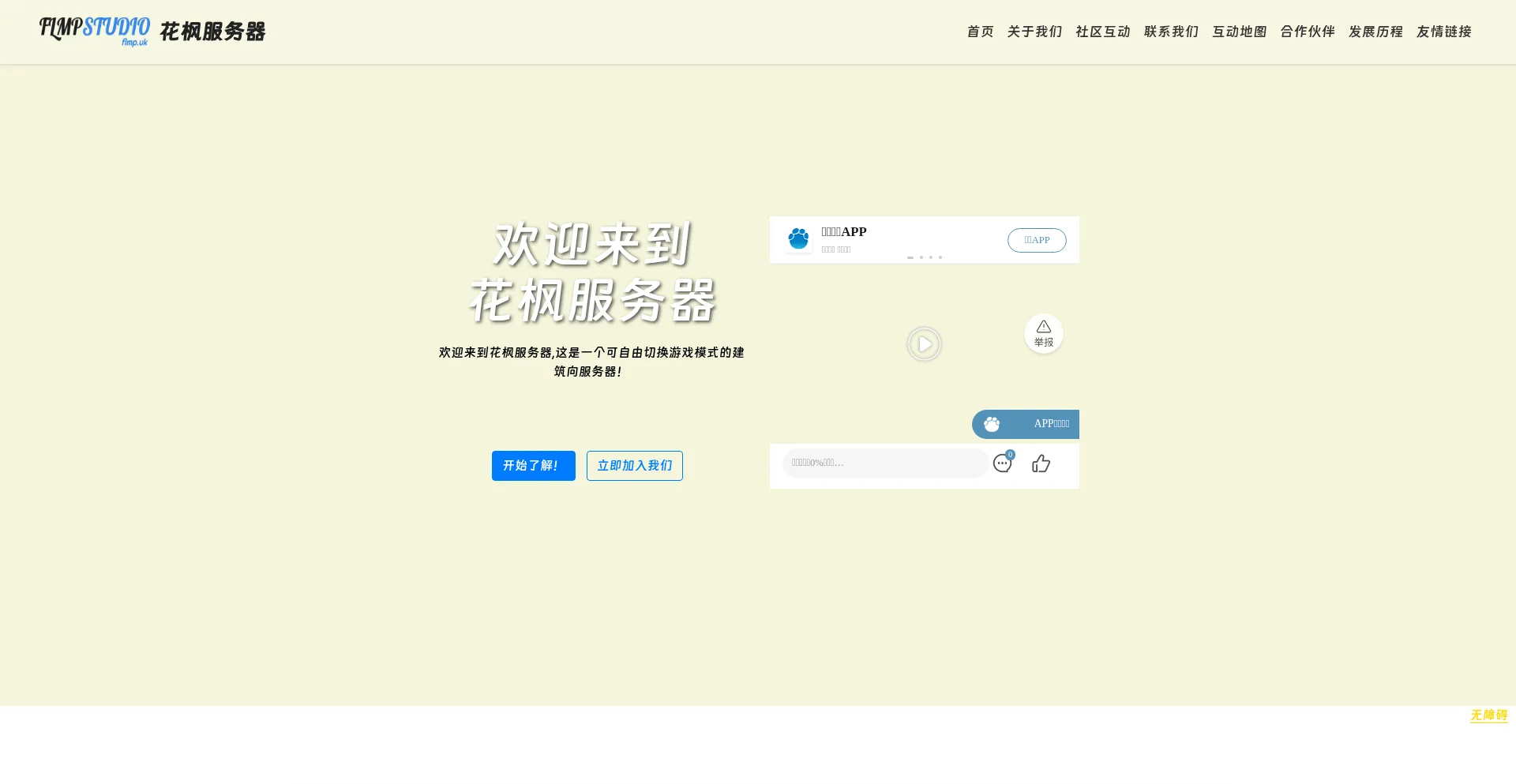This screenshot has height=784, width=1516.
Task: Open 社区互动 navigation item
Action: tap(1102, 32)
